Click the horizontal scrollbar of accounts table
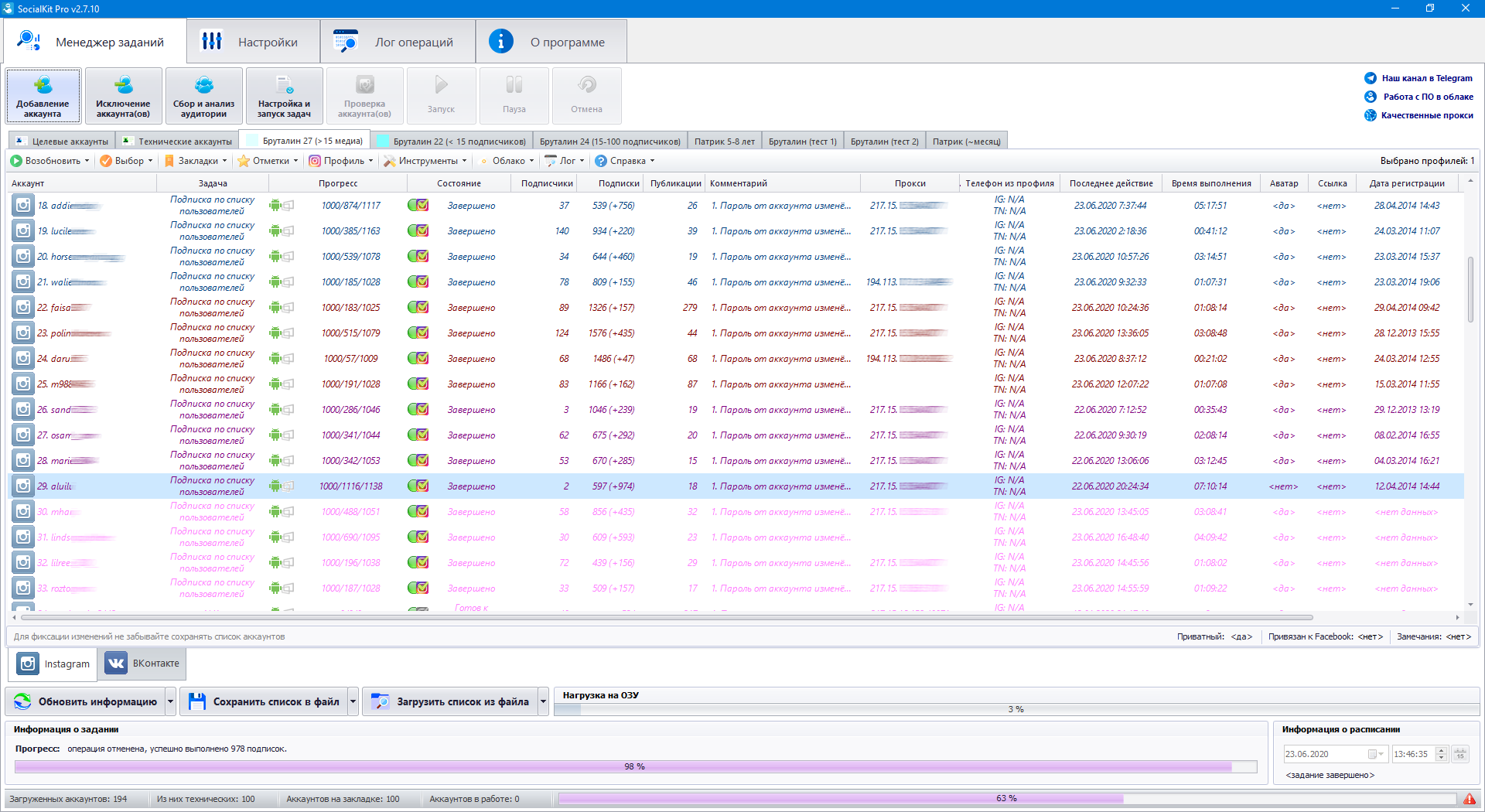1485x812 pixels. pos(667,617)
